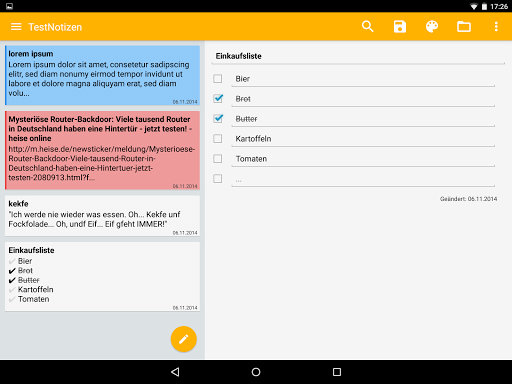The width and height of the screenshot is (512, 384).
Task: Save the note with the floppy disk icon
Action: pos(400,27)
